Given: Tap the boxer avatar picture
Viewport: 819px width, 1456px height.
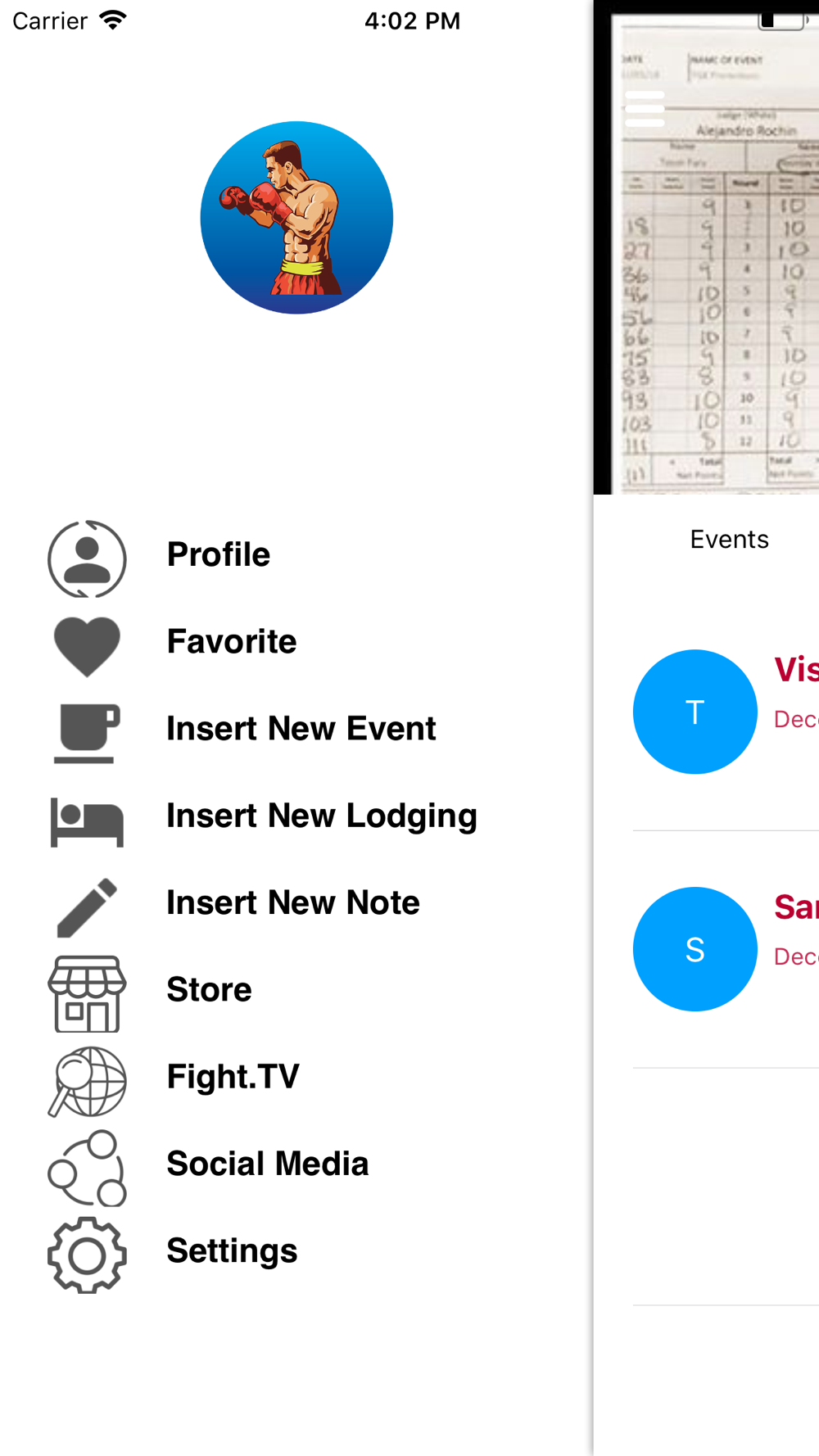Looking at the screenshot, I should coord(296,218).
